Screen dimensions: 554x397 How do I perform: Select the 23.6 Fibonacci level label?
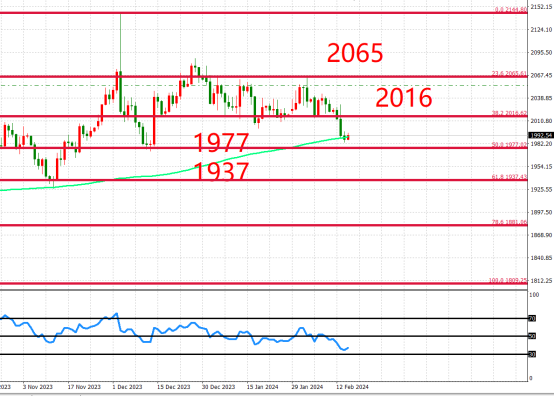(x=509, y=73)
